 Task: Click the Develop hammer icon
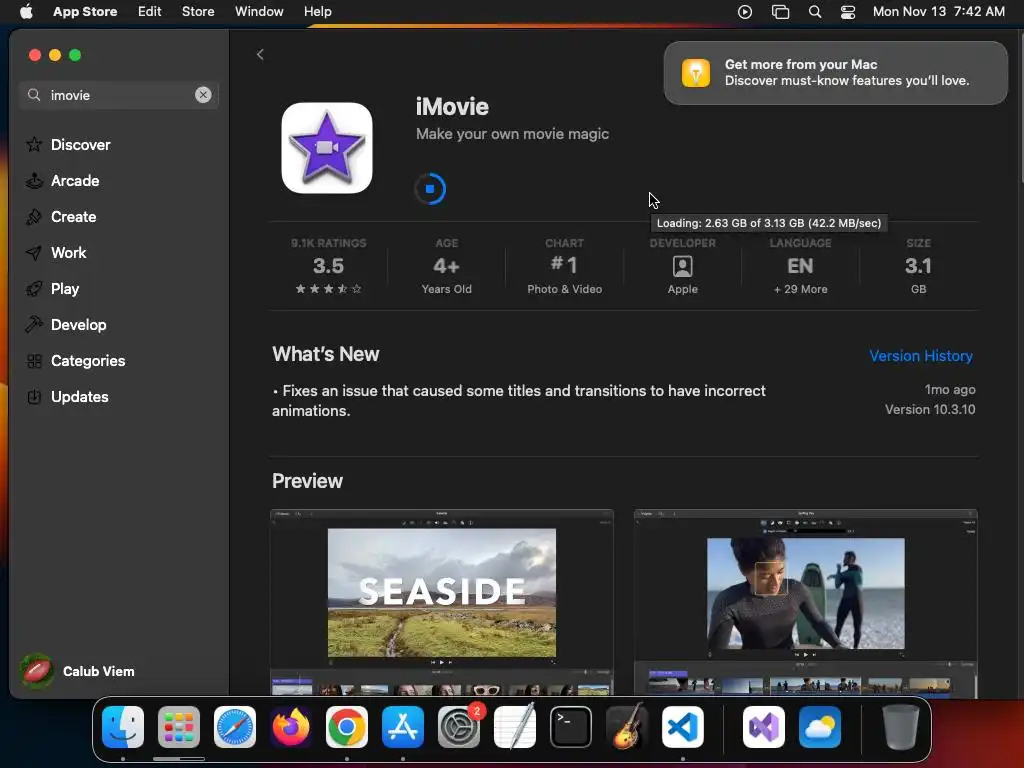click(x=34, y=324)
